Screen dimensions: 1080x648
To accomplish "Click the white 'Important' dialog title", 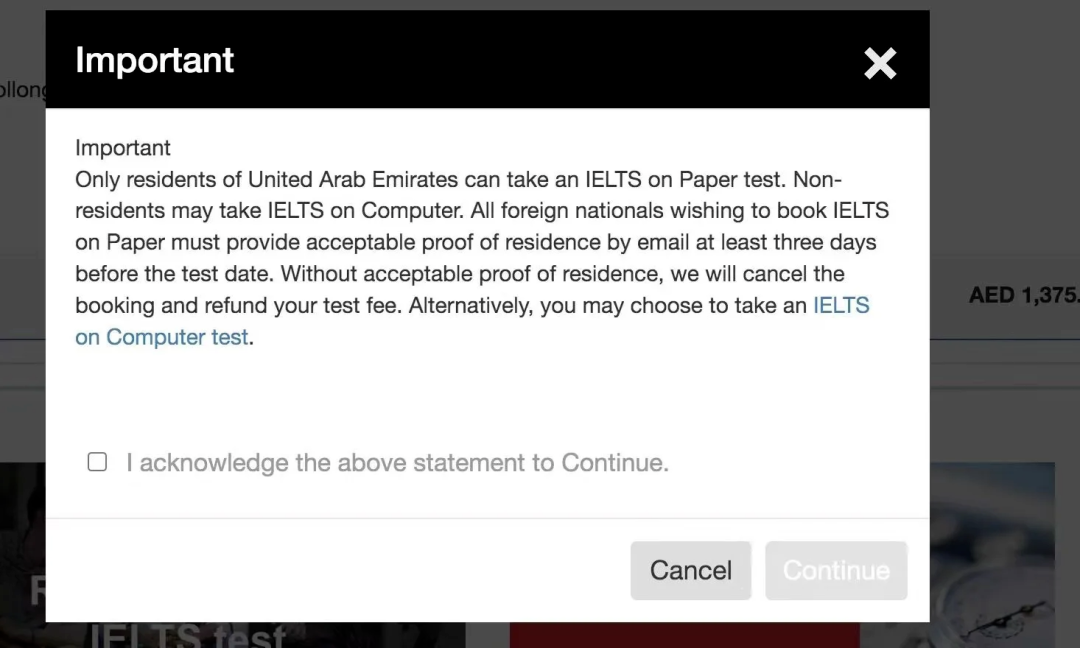I will click(x=154, y=60).
